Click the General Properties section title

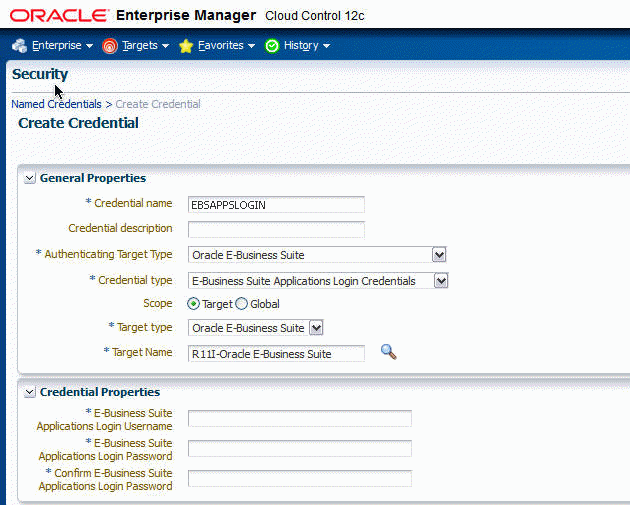click(x=93, y=178)
